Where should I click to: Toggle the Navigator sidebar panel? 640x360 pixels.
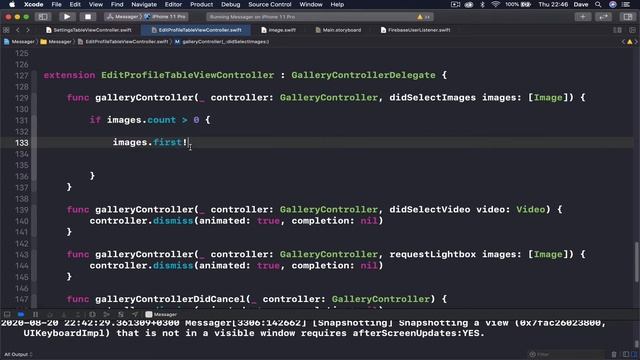click(x=43, y=17)
